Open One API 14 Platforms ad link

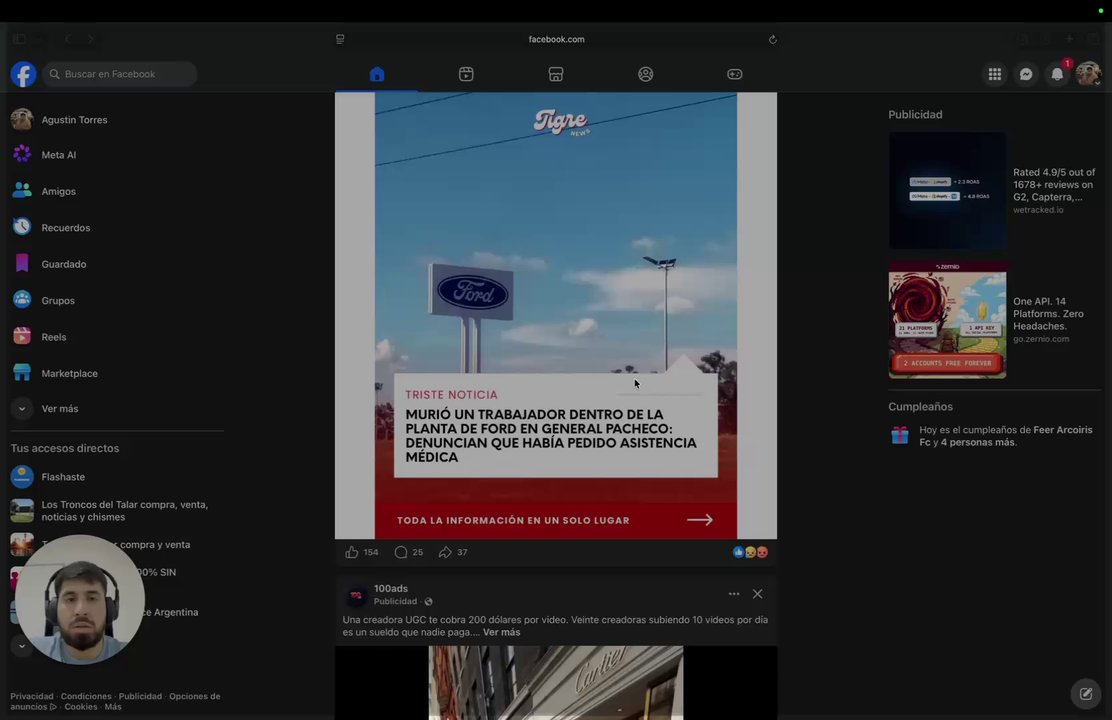[x=1048, y=314]
